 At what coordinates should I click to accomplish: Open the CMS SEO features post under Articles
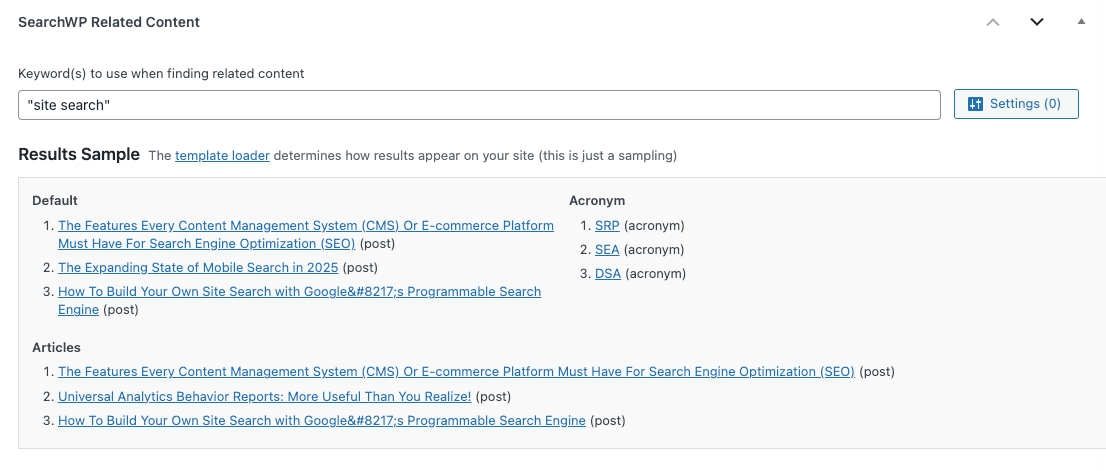(456, 372)
